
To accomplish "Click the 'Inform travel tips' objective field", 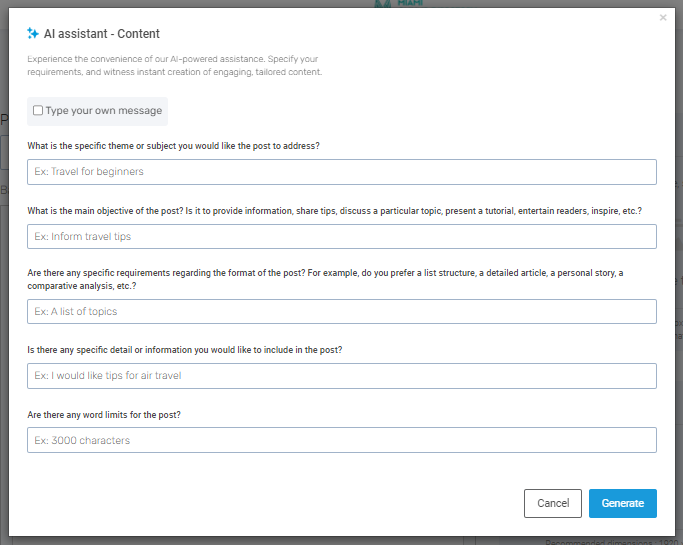I will tap(342, 237).
